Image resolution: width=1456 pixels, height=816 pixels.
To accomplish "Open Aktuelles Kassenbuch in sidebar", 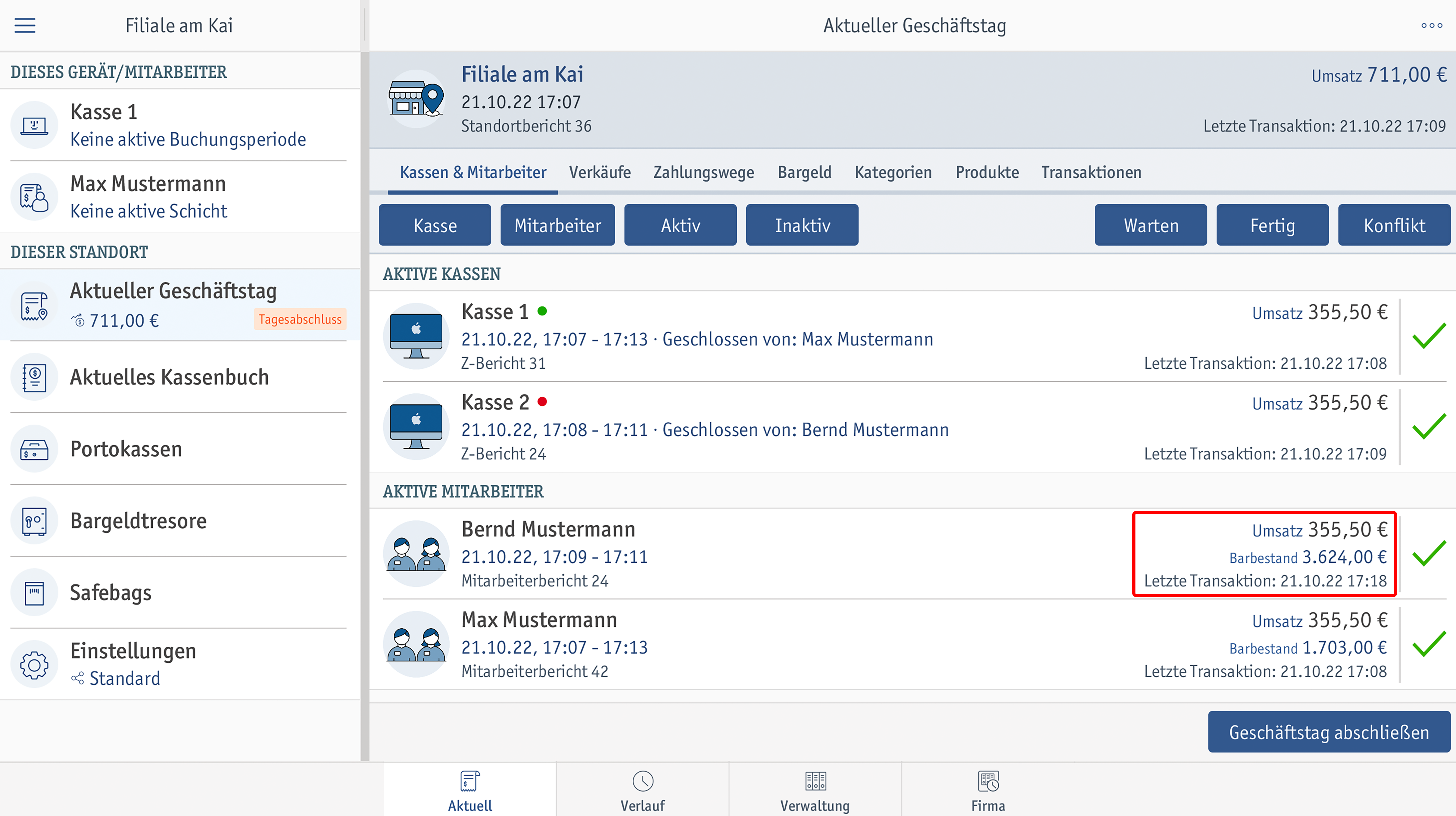I will tap(180, 377).
